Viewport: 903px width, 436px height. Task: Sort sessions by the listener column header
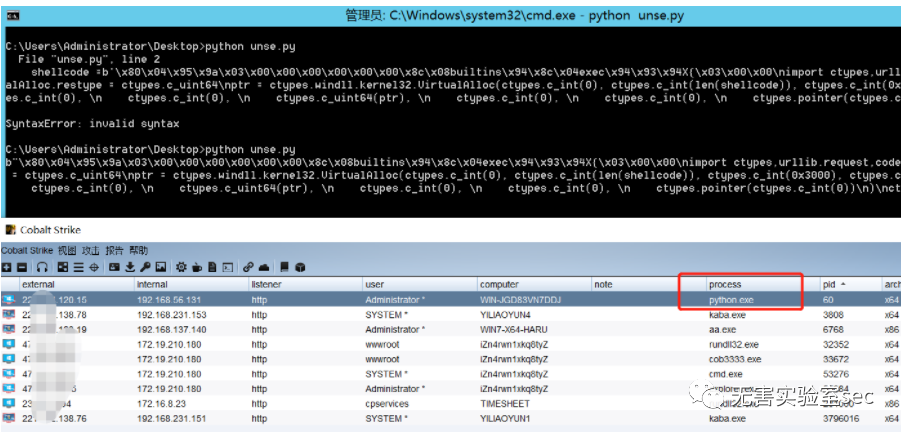tap(305, 285)
